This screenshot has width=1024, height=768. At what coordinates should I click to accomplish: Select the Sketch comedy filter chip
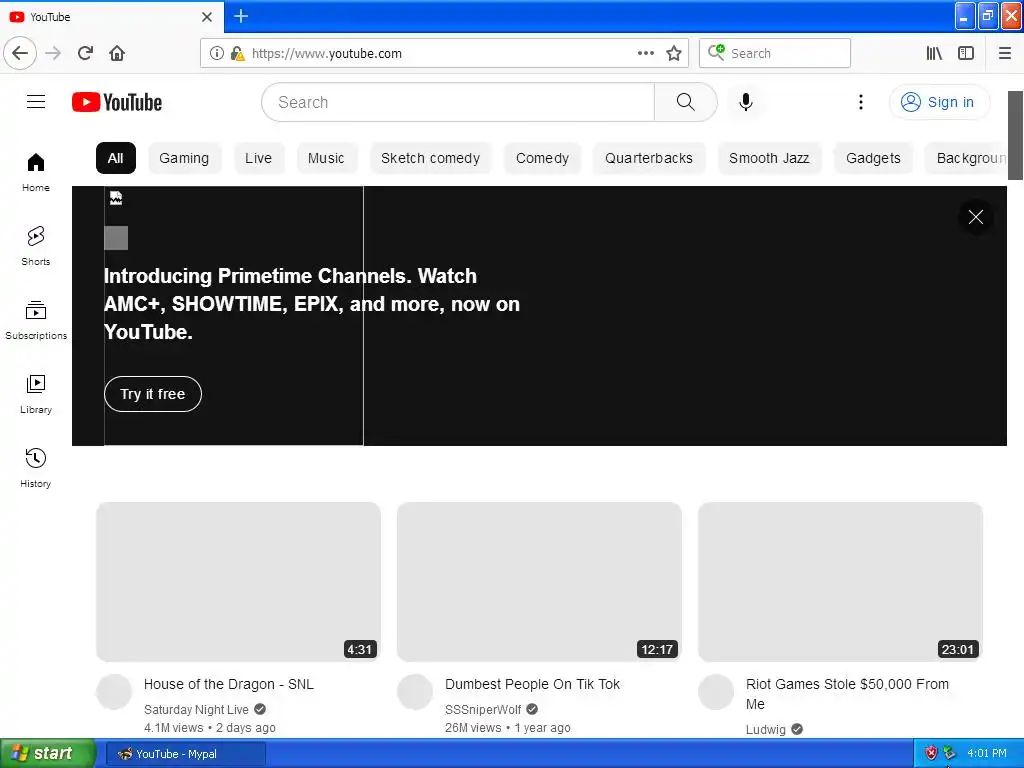tap(430, 158)
